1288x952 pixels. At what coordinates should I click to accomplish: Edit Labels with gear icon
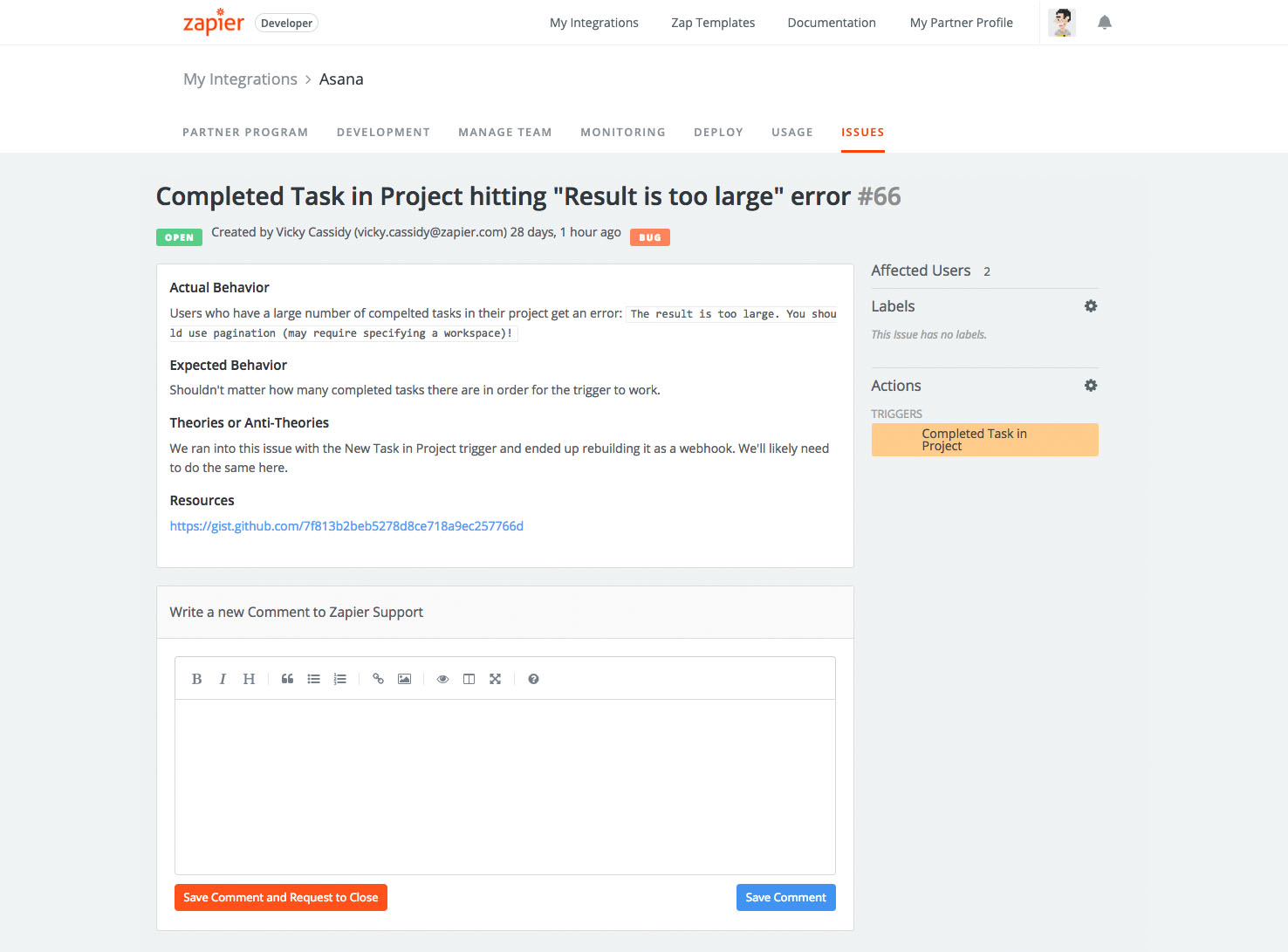(1090, 306)
